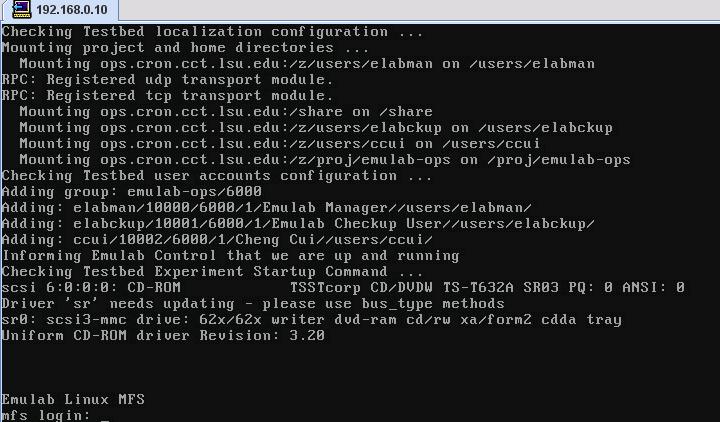720x422 pixels.
Task: Select the 192.168.0.10 session tab
Action: 60,10
